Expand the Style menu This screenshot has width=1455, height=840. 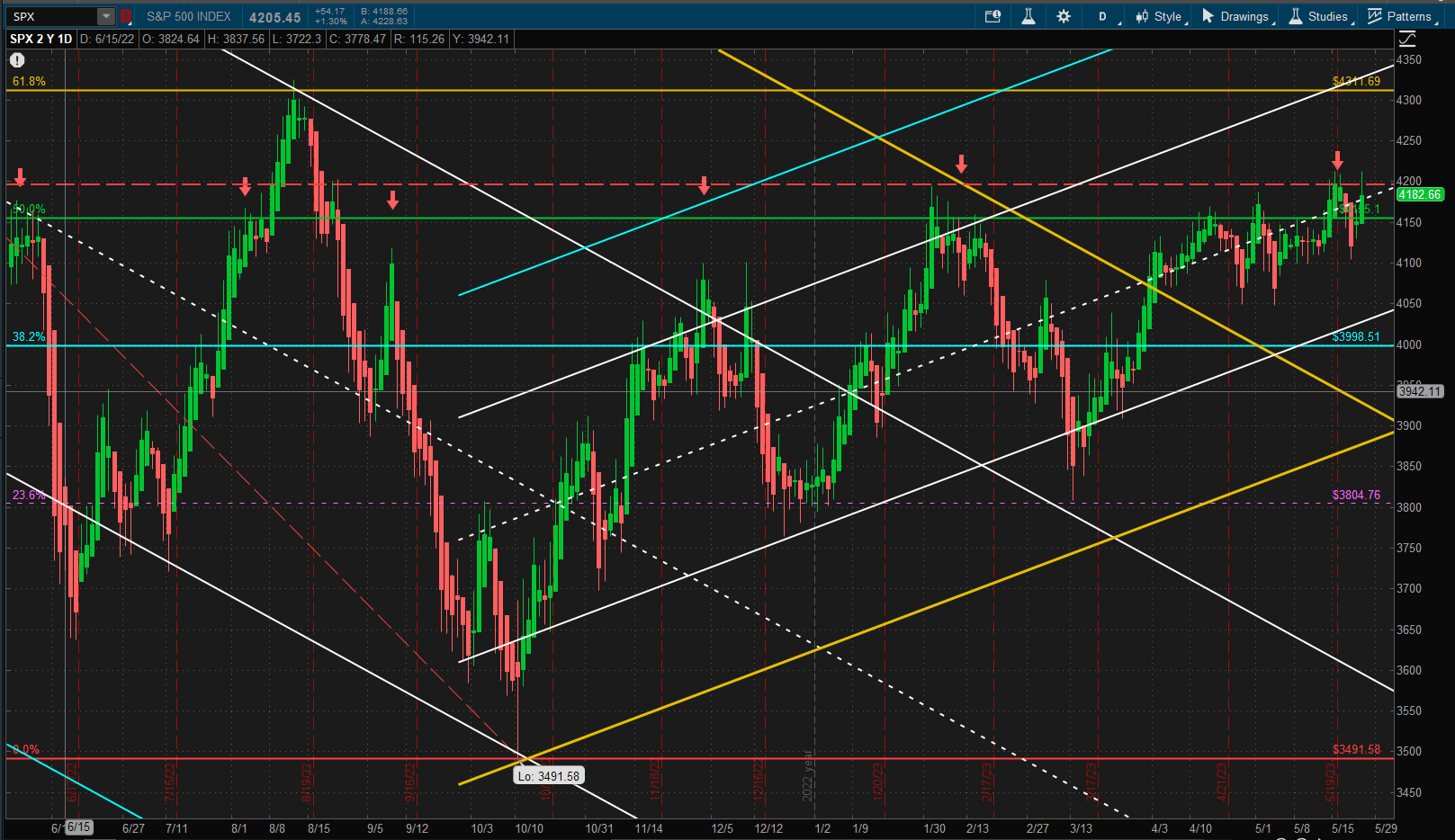coord(1162,16)
